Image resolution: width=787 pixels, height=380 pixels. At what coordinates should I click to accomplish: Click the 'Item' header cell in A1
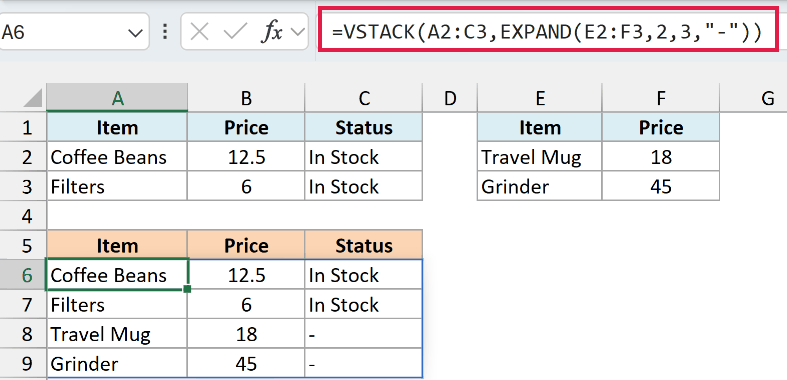[117, 127]
